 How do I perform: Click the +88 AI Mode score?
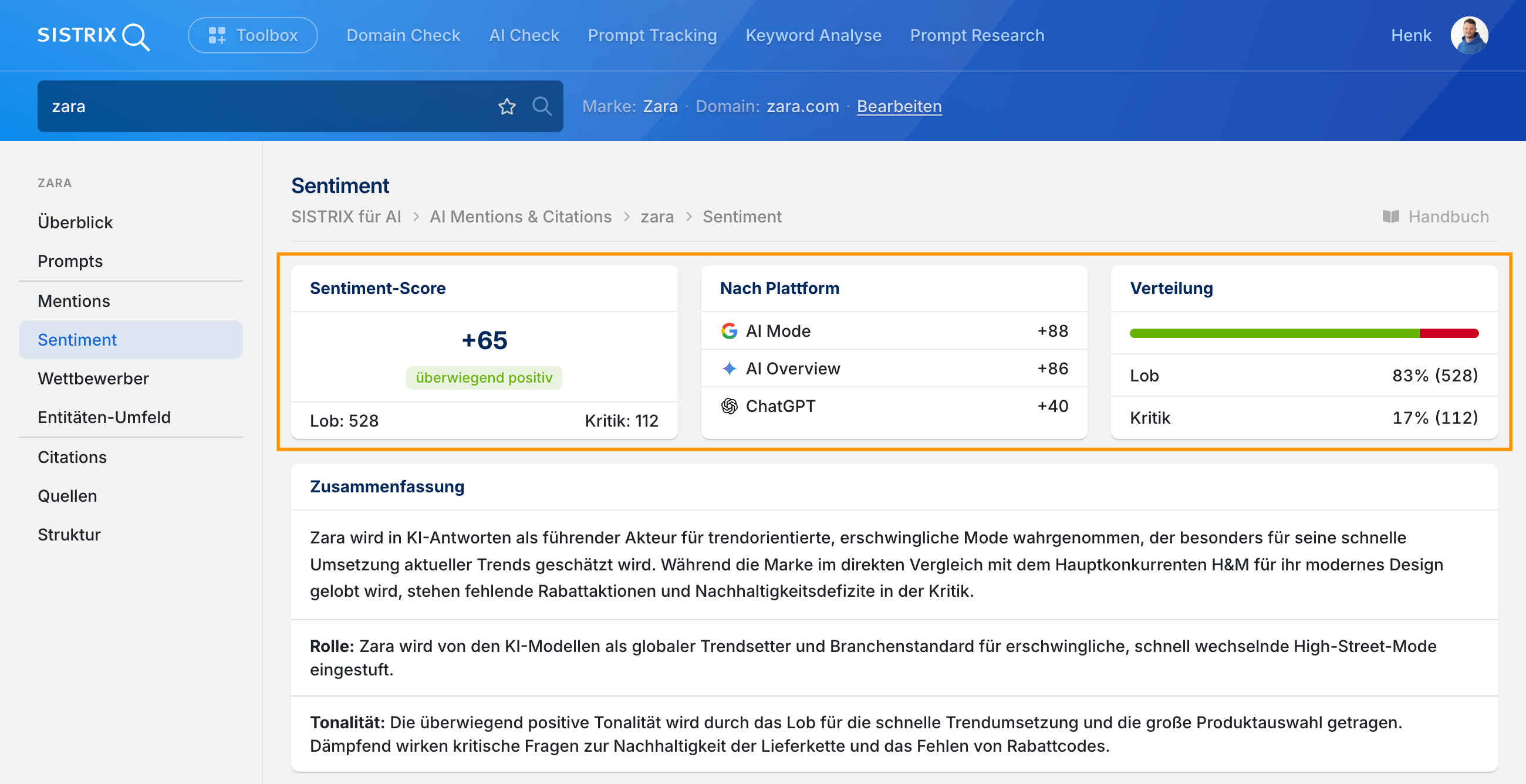pyautogui.click(x=1053, y=331)
